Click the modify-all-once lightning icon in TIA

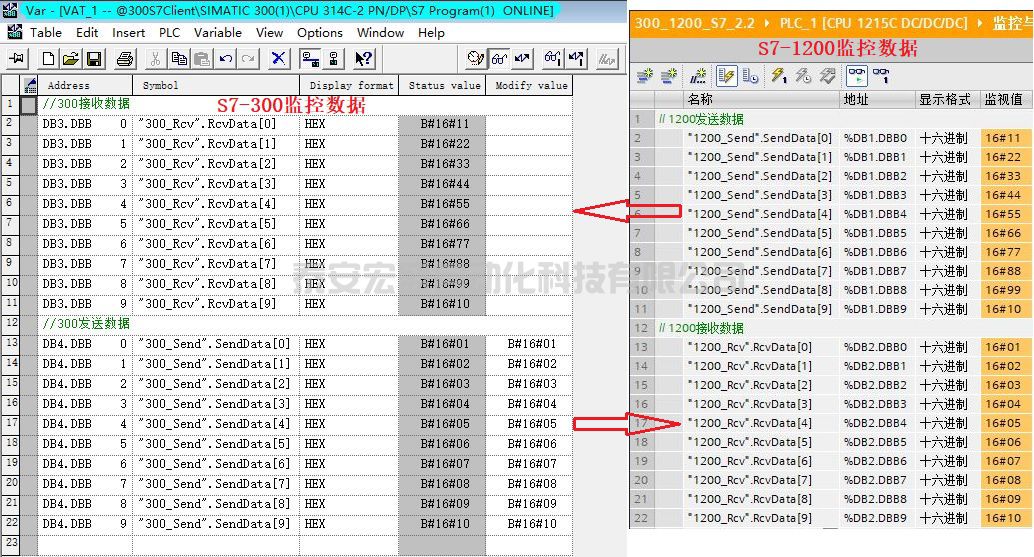tap(778, 76)
